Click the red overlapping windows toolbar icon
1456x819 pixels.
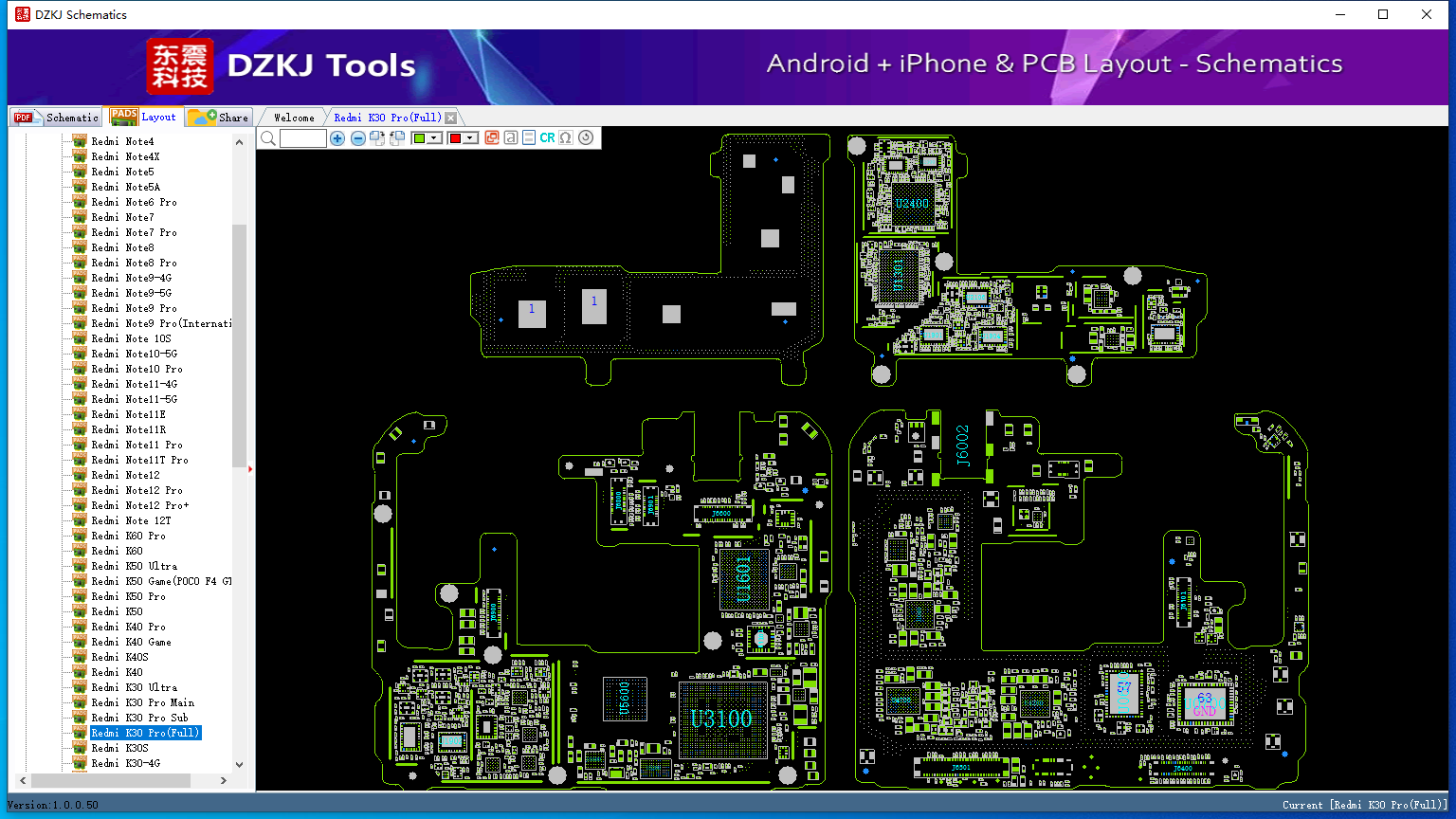click(492, 138)
